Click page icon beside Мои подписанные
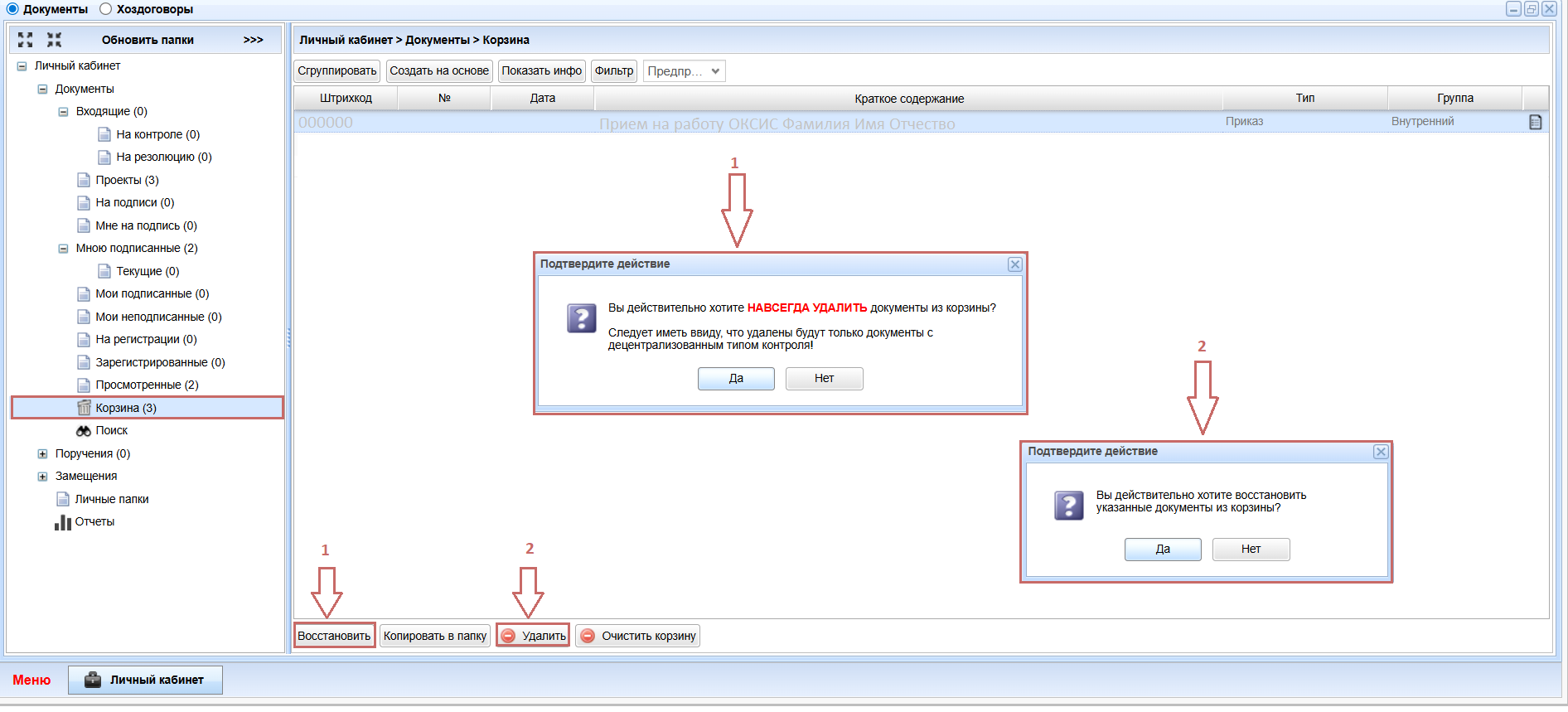The height and width of the screenshot is (712, 1568). 84,293
